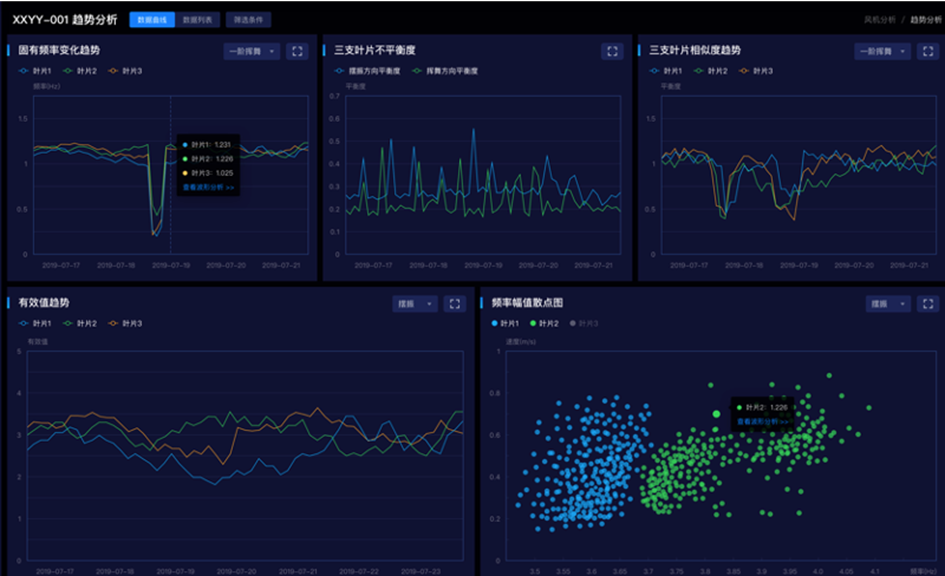Fullscreen the 有效值趋势 chart panel
The width and height of the screenshot is (945, 576).
tap(455, 304)
